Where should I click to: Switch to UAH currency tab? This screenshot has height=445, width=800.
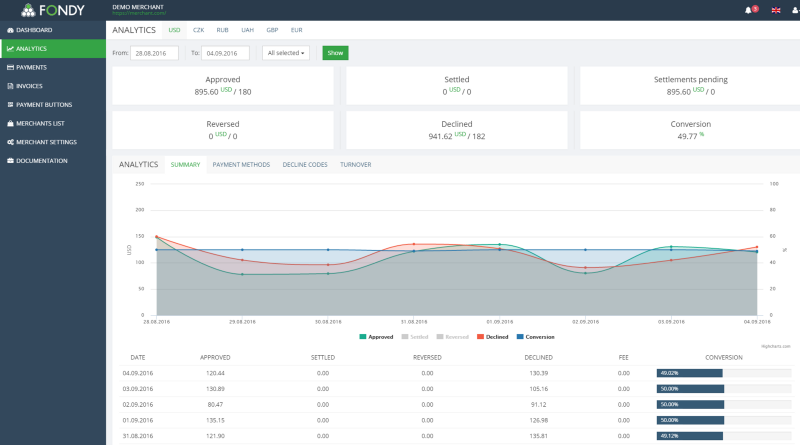[247, 30]
